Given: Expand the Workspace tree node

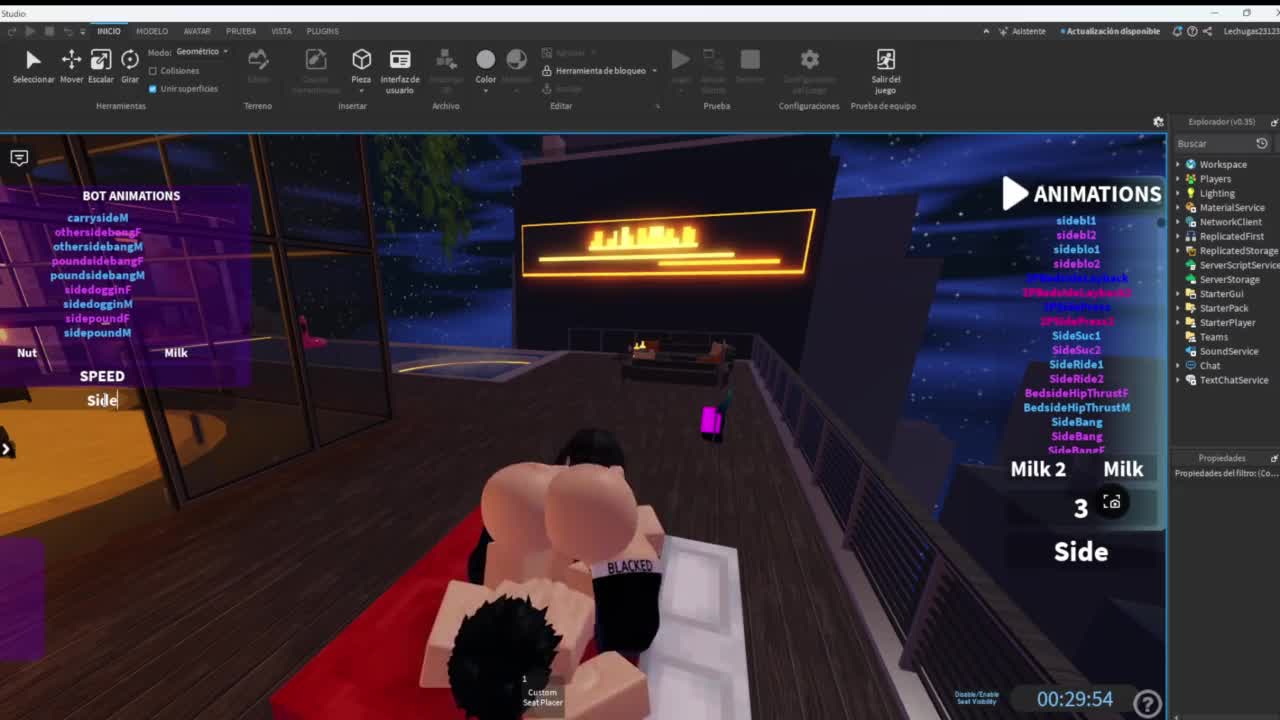Looking at the screenshot, I should (1178, 164).
